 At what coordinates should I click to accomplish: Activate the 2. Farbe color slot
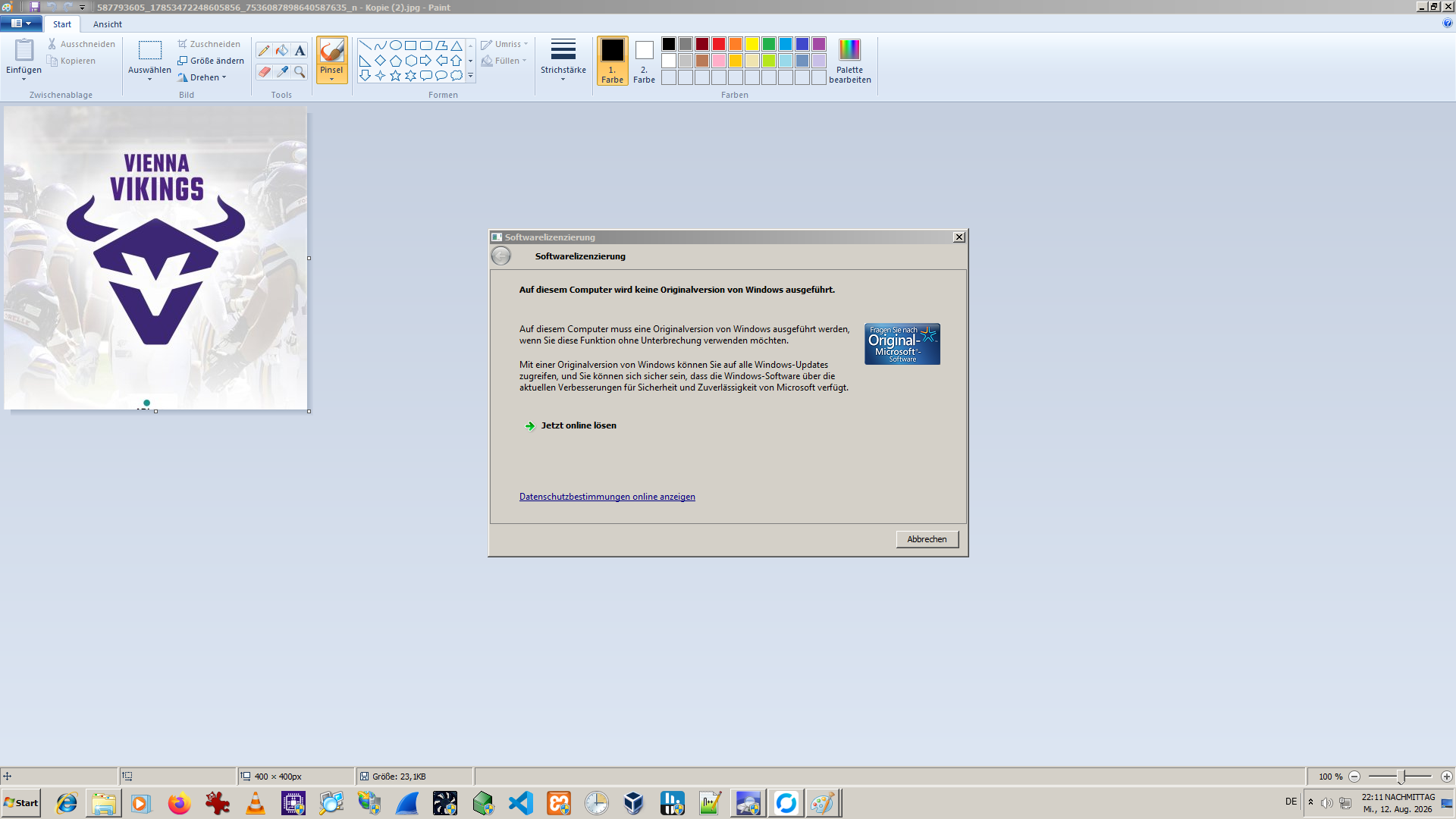click(644, 61)
